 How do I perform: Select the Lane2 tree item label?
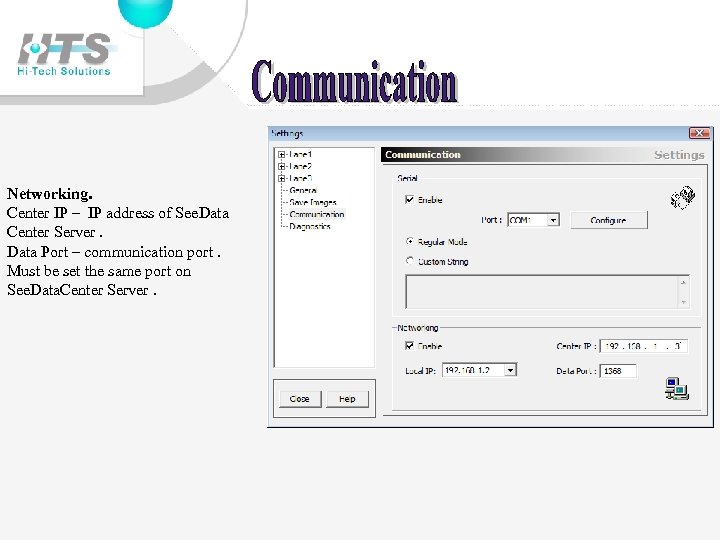(301, 166)
